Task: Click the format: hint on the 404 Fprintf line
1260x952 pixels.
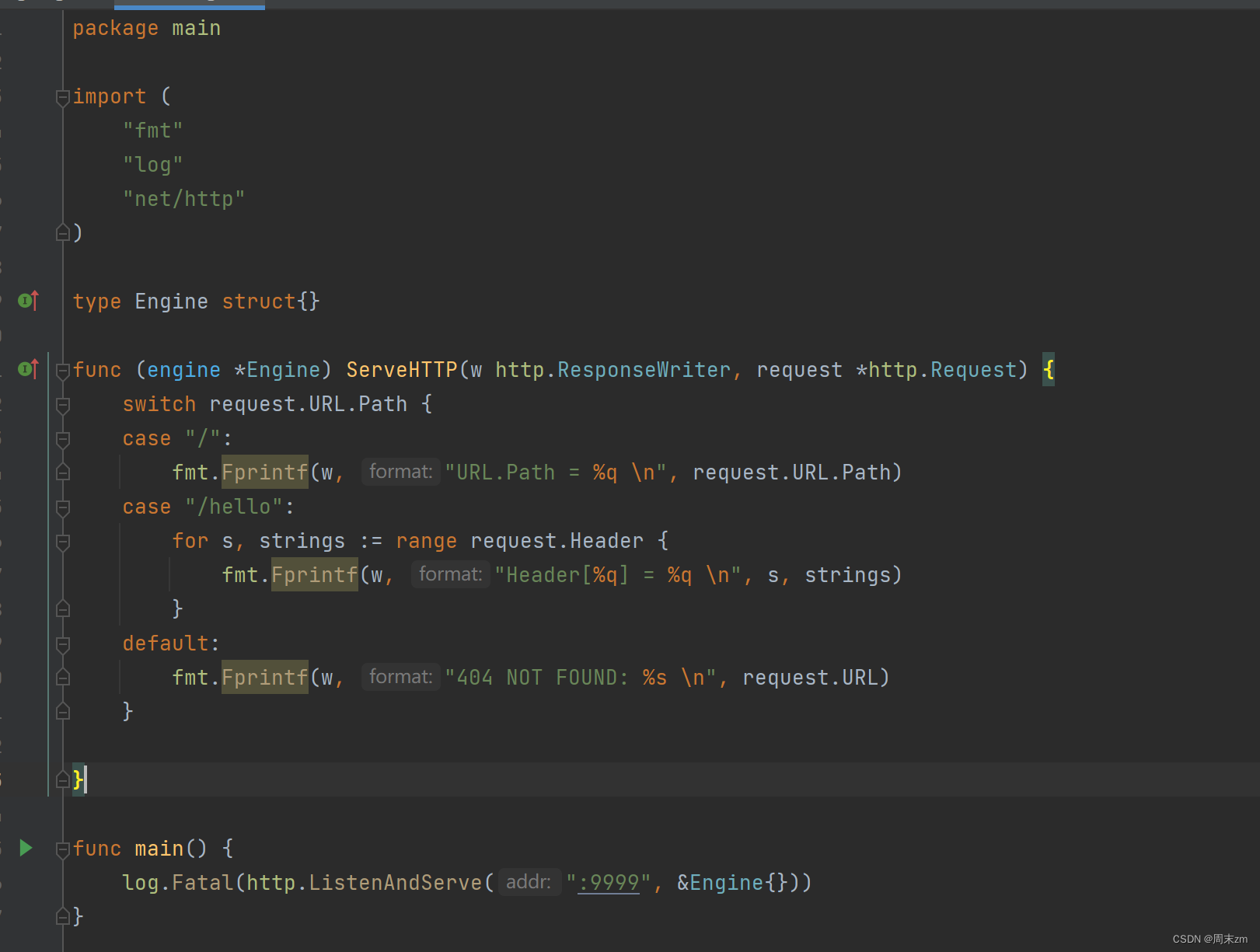Action: tap(400, 676)
